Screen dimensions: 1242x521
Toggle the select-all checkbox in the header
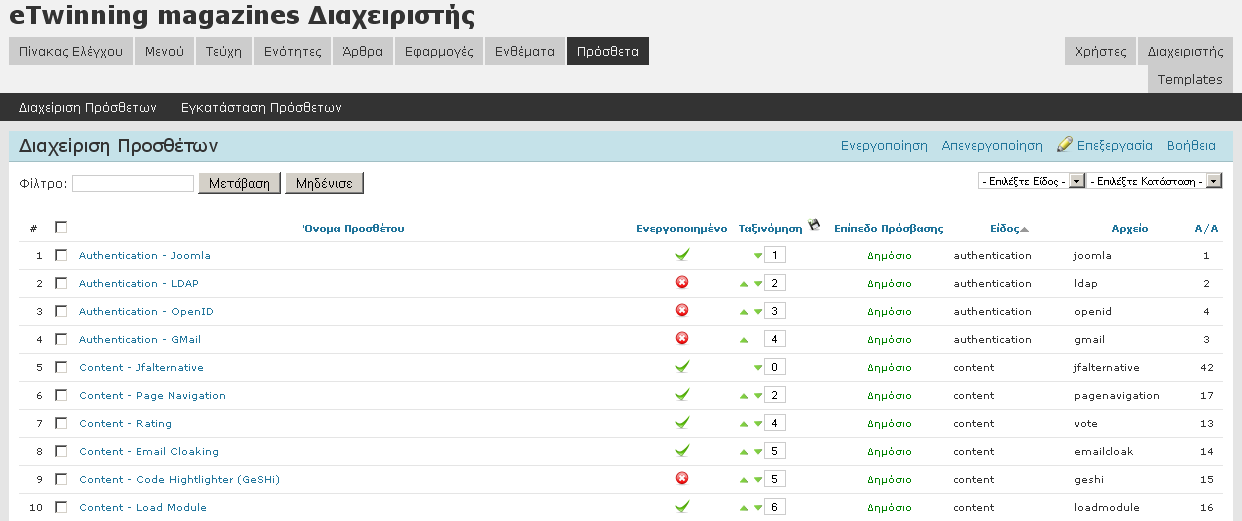click(61, 227)
